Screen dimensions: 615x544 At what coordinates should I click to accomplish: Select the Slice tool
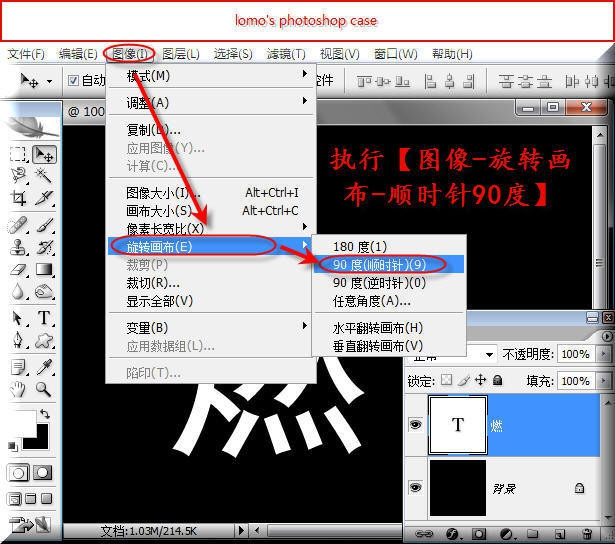click(x=44, y=198)
